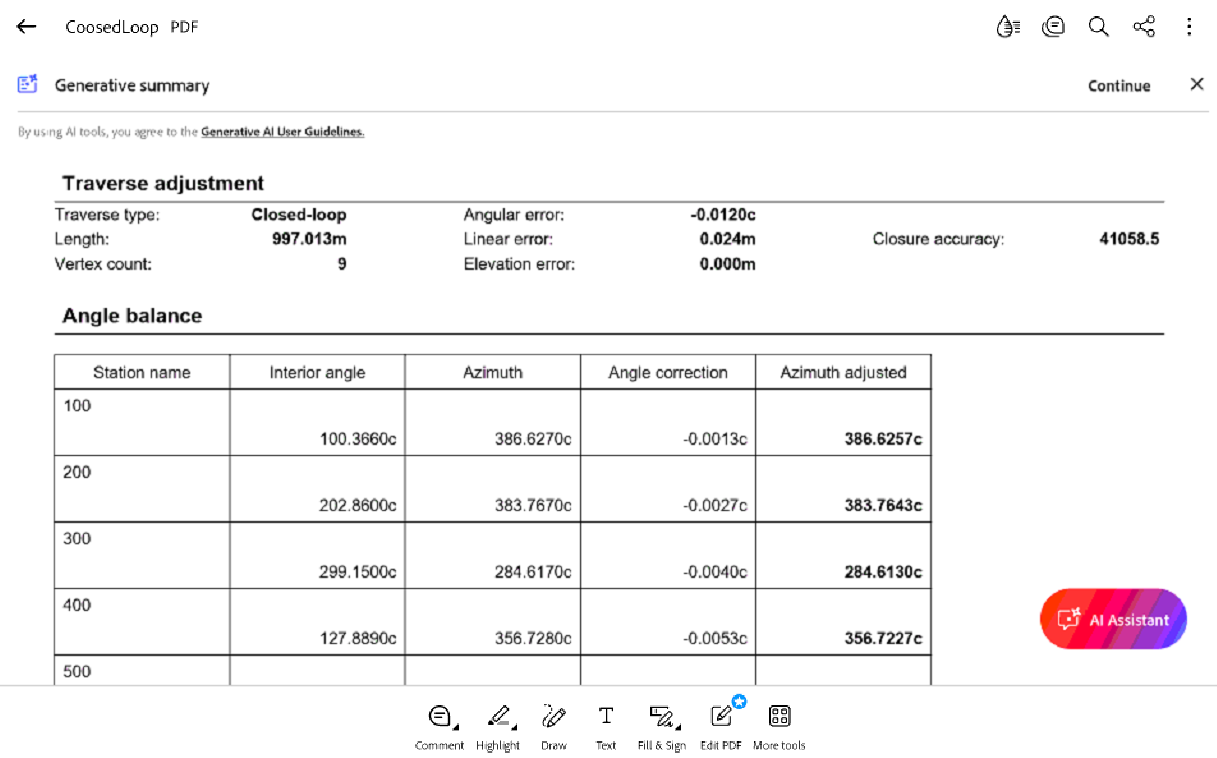Open the Generative AI User Guidelines link
1217x758 pixels.
coord(282,132)
